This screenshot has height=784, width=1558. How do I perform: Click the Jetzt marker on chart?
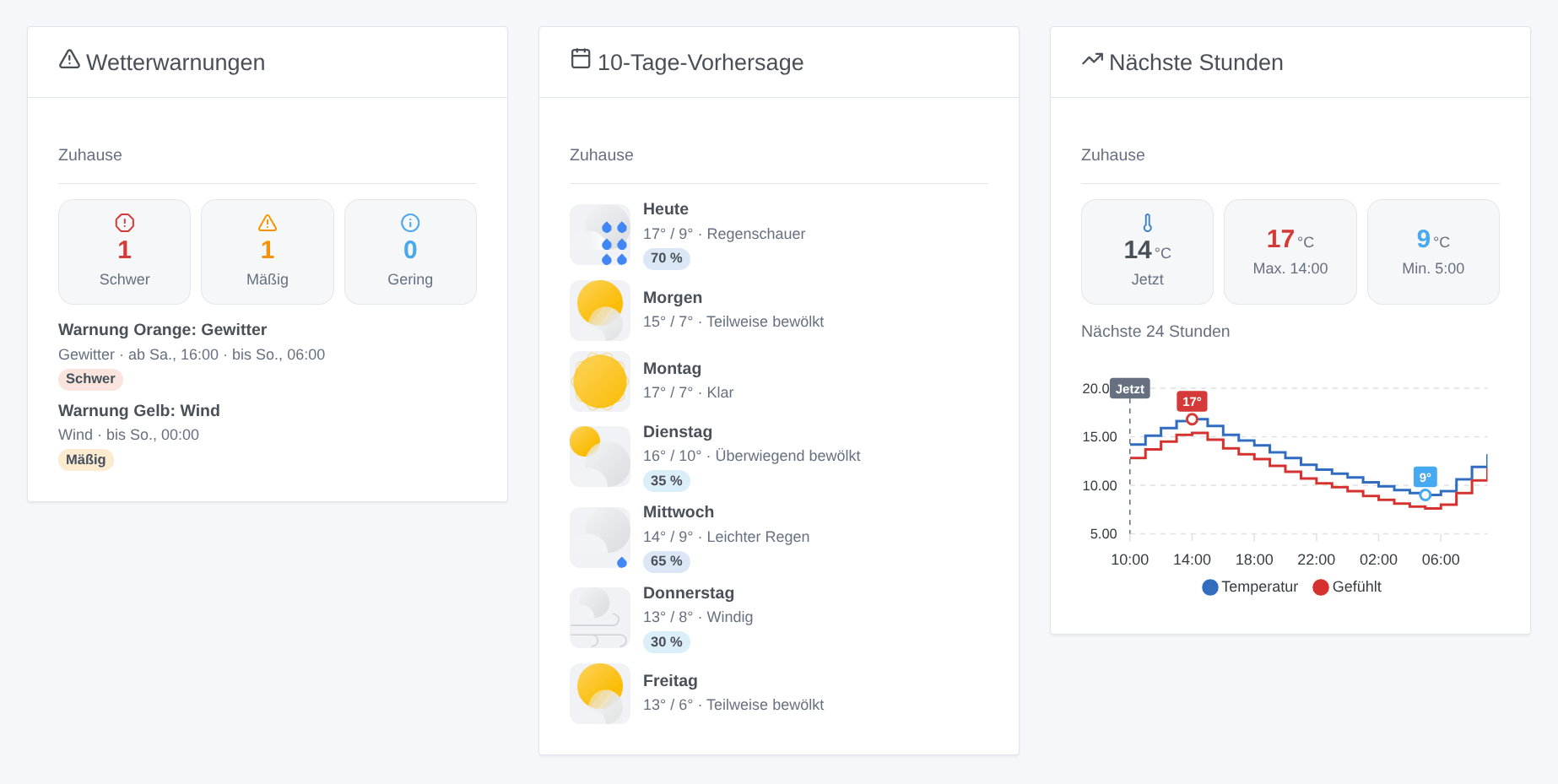click(1130, 389)
